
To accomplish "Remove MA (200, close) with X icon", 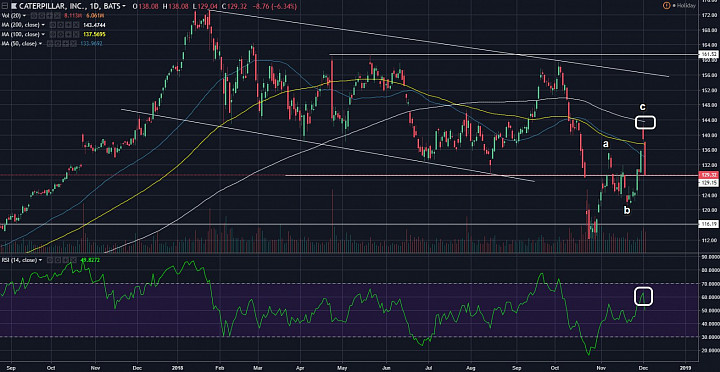I will (76, 25).
